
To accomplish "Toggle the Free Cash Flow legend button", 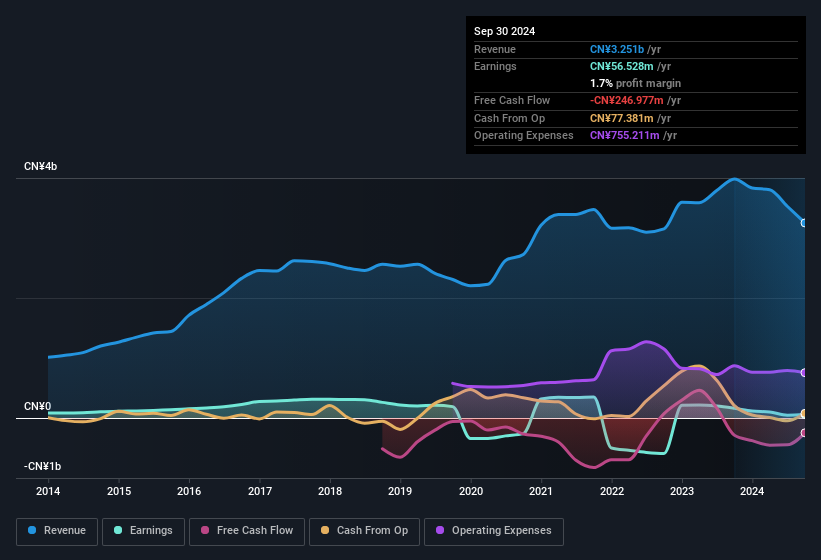I will [x=247, y=531].
